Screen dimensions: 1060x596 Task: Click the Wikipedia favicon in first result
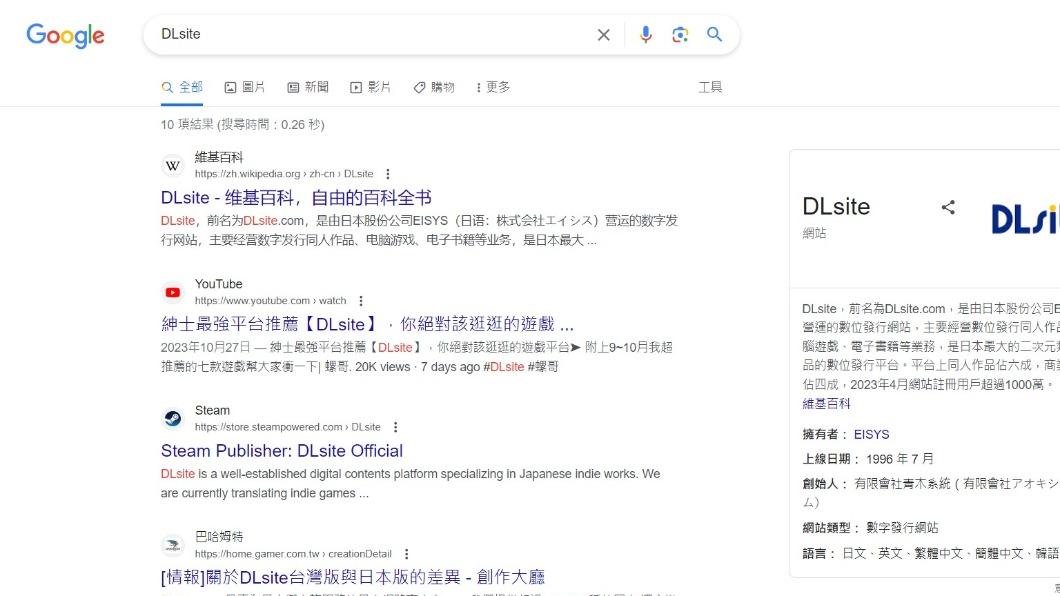tap(173, 166)
